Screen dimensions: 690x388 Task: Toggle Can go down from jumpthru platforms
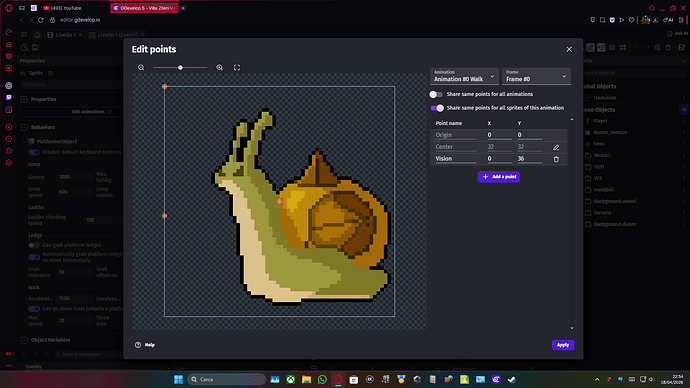pos(34,309)
